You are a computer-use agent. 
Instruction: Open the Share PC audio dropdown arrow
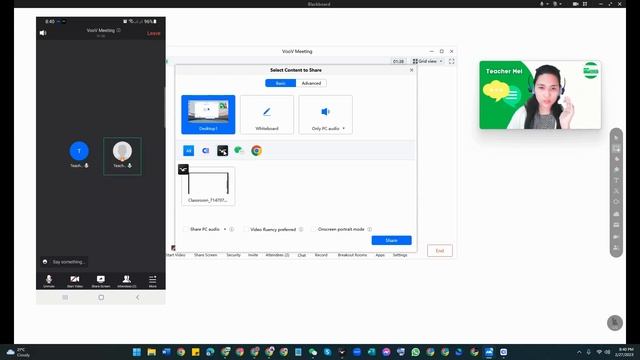[x=224, y=229]
